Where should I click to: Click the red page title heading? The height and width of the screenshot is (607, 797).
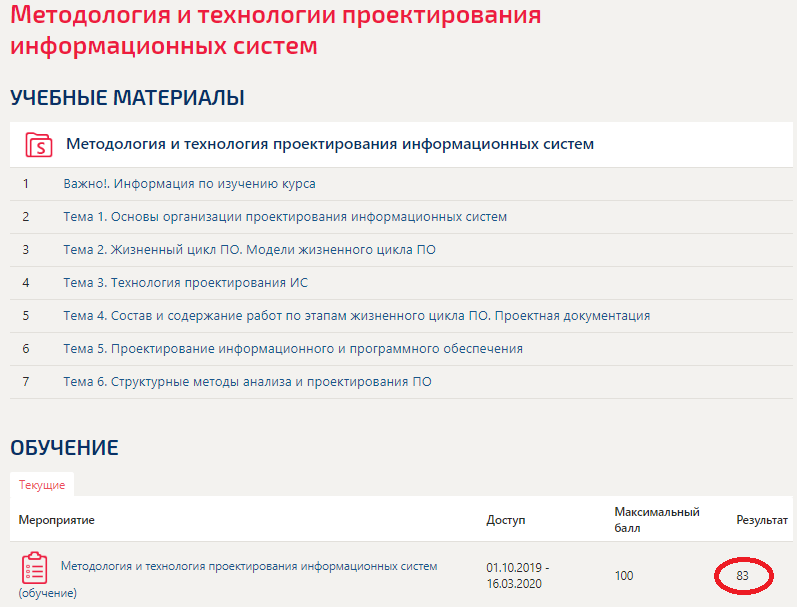[x=275, y=29]
